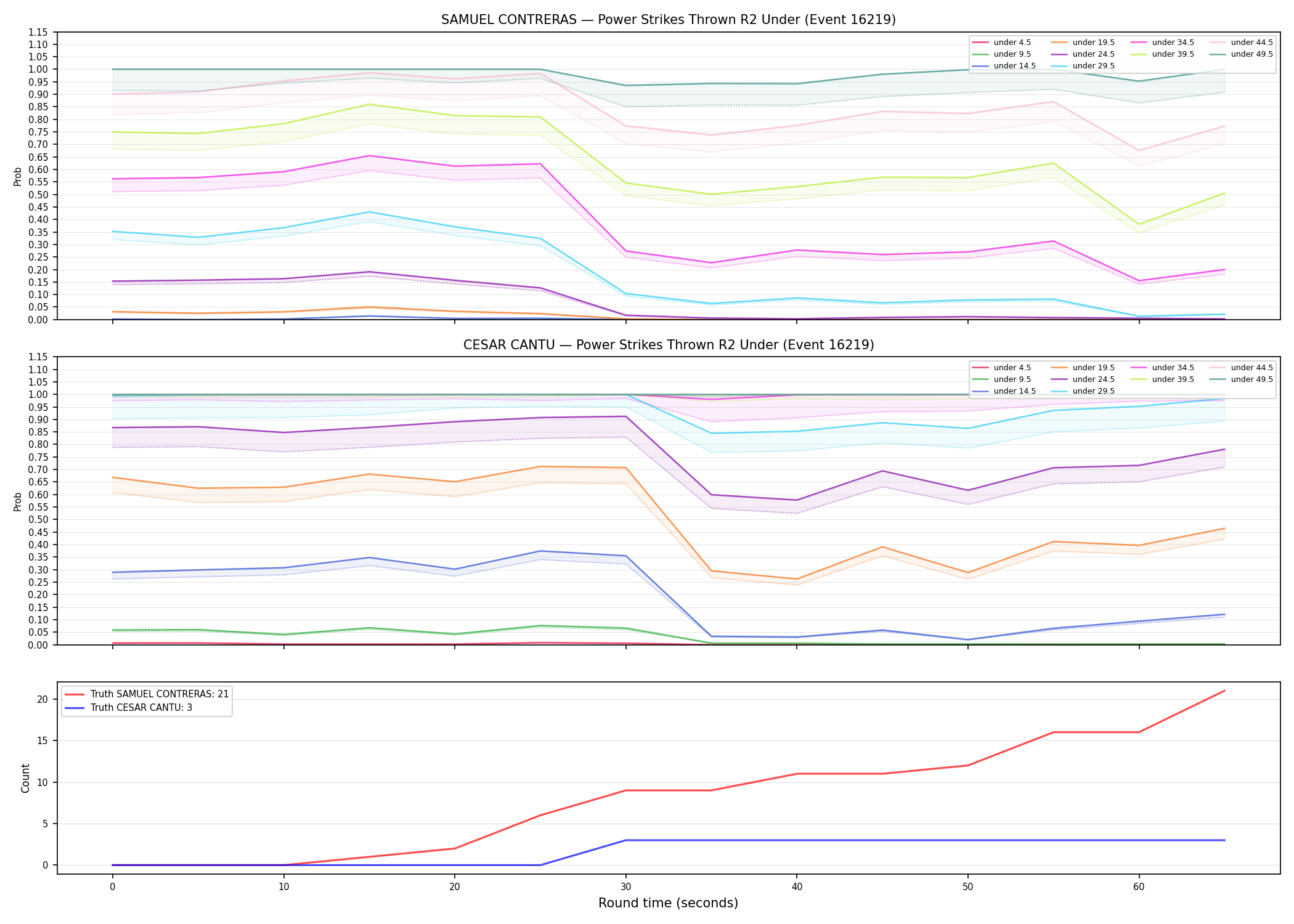Click x-axis tick label 60
This screenshot has width=1294, height=924.
click(1139, 887)
